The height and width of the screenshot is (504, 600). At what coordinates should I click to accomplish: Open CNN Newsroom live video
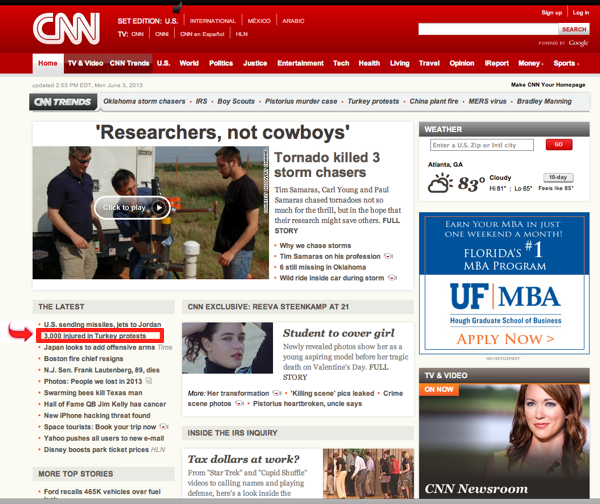pos(504,442)
